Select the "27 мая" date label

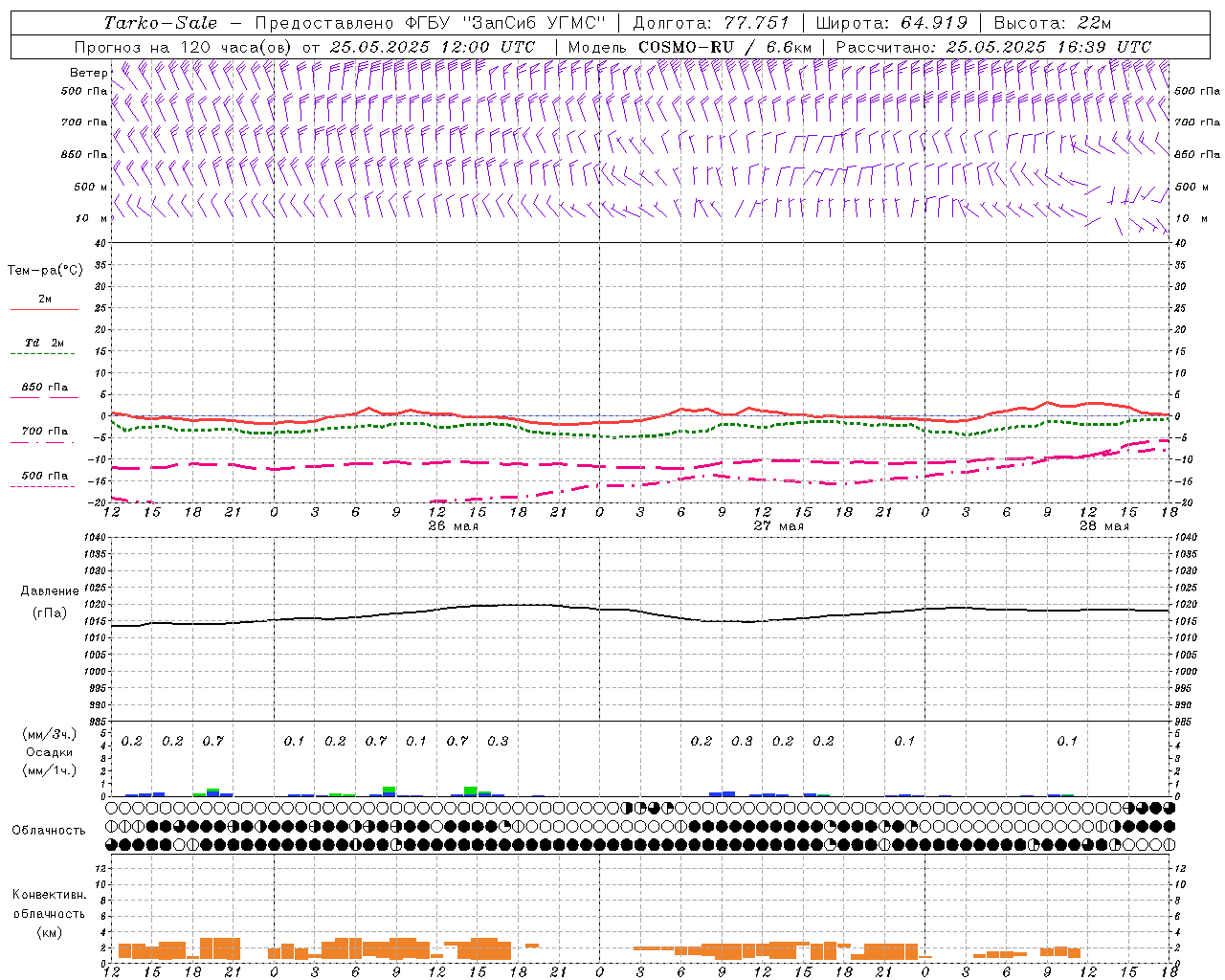779,526
